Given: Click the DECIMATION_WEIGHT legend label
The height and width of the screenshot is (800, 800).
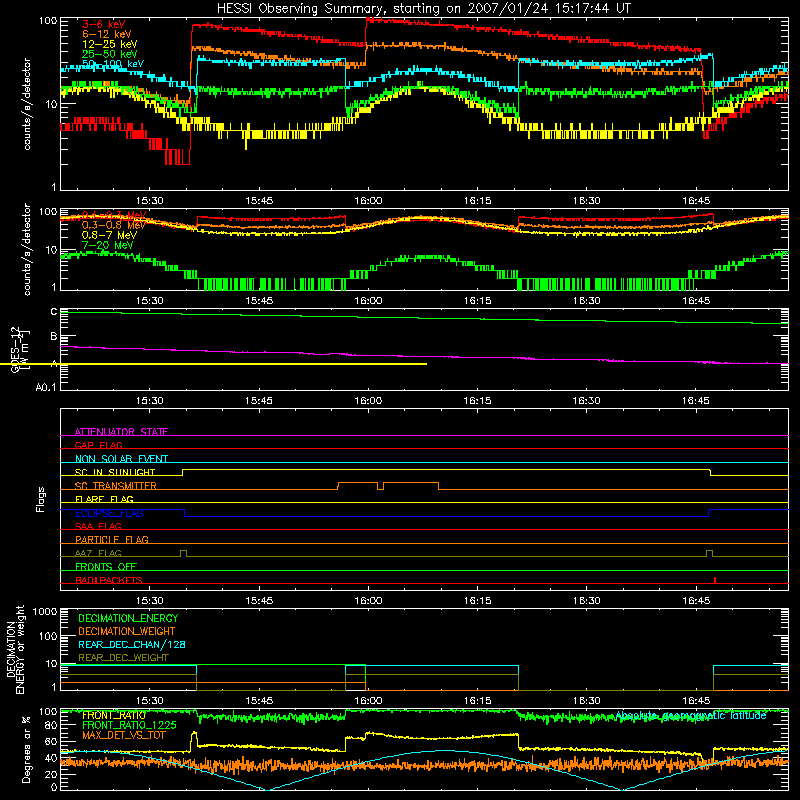Looking at the screenshot, I should 127,631.
